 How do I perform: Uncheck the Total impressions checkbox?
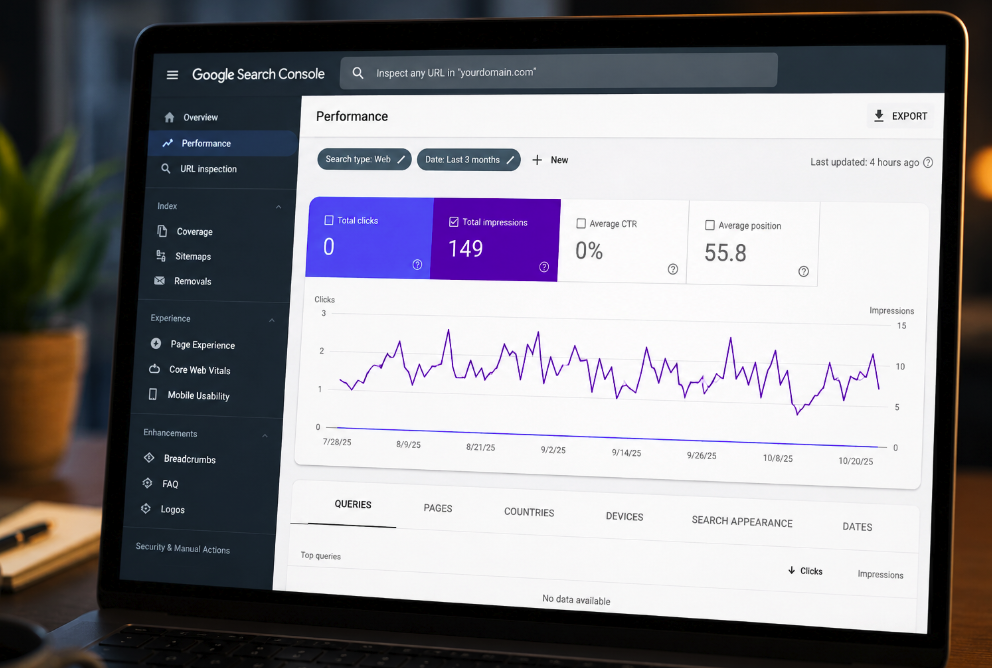click(x=454, y=222)
